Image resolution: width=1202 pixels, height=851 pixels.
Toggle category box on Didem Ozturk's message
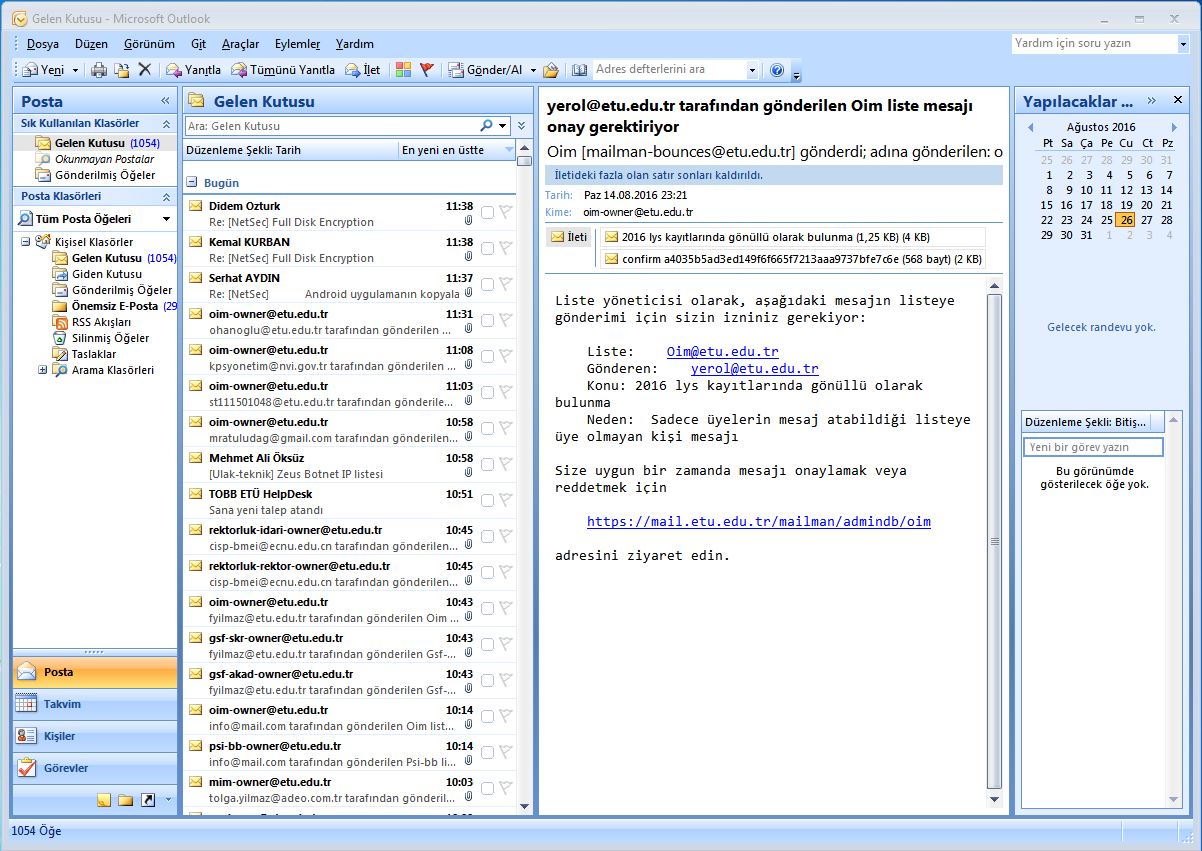click(x=487, y=212)
